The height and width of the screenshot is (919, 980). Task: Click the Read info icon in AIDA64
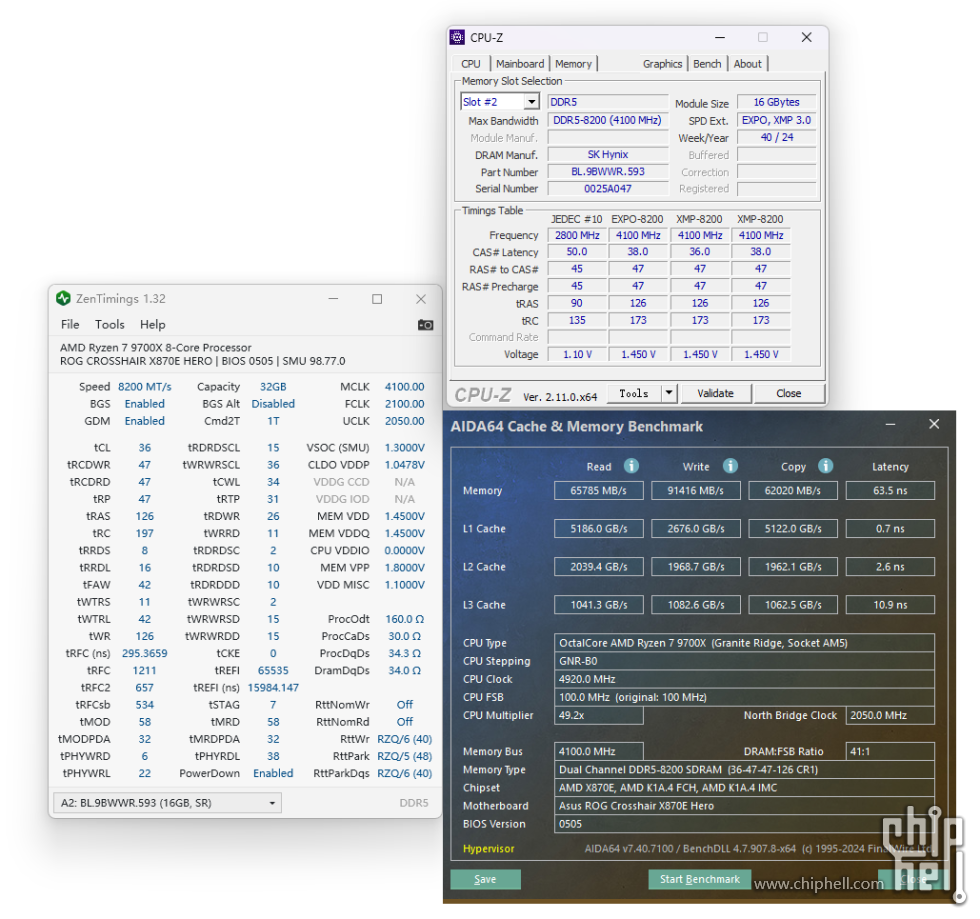tap(631, 466)
